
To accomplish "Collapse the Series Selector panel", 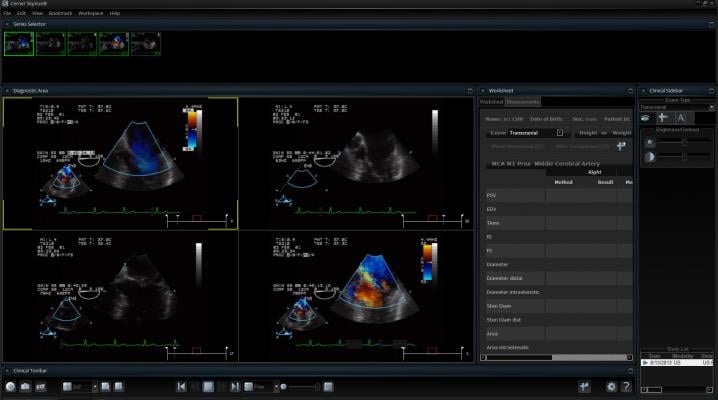I will click(7, 22).
